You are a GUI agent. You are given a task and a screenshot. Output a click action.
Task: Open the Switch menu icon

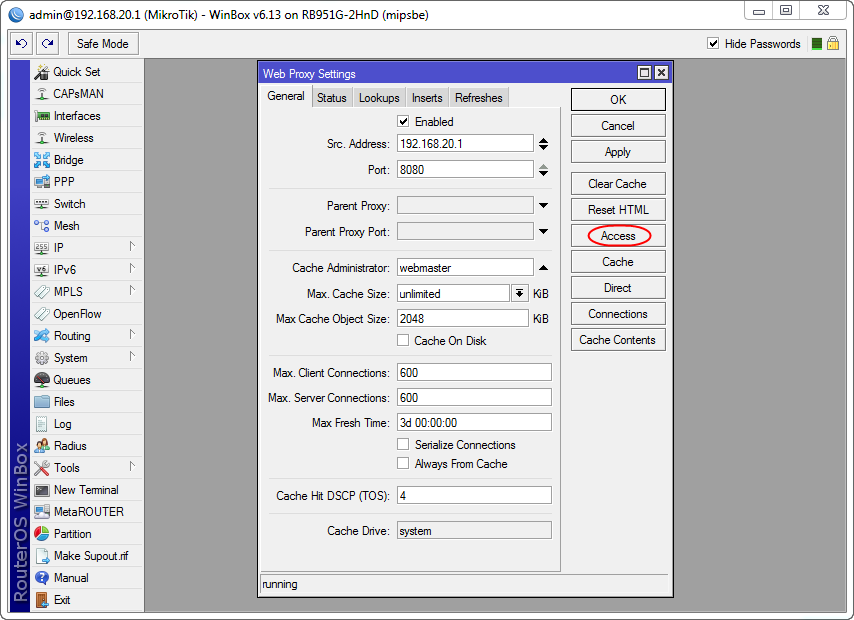(42, 204)
